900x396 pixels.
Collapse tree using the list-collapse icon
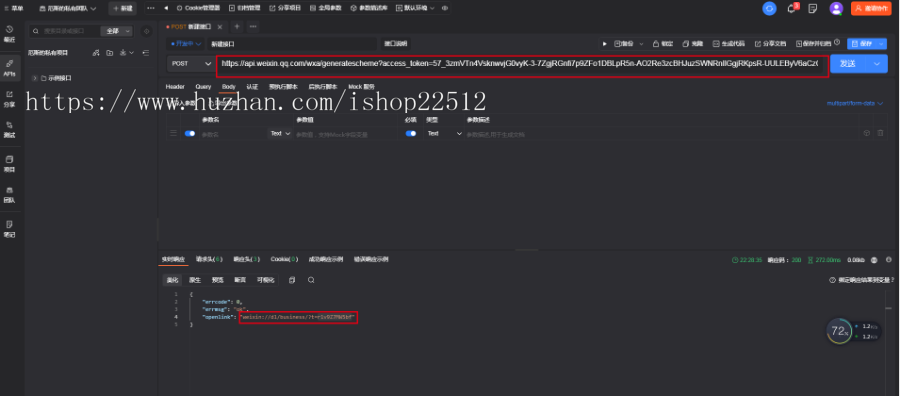145,53
